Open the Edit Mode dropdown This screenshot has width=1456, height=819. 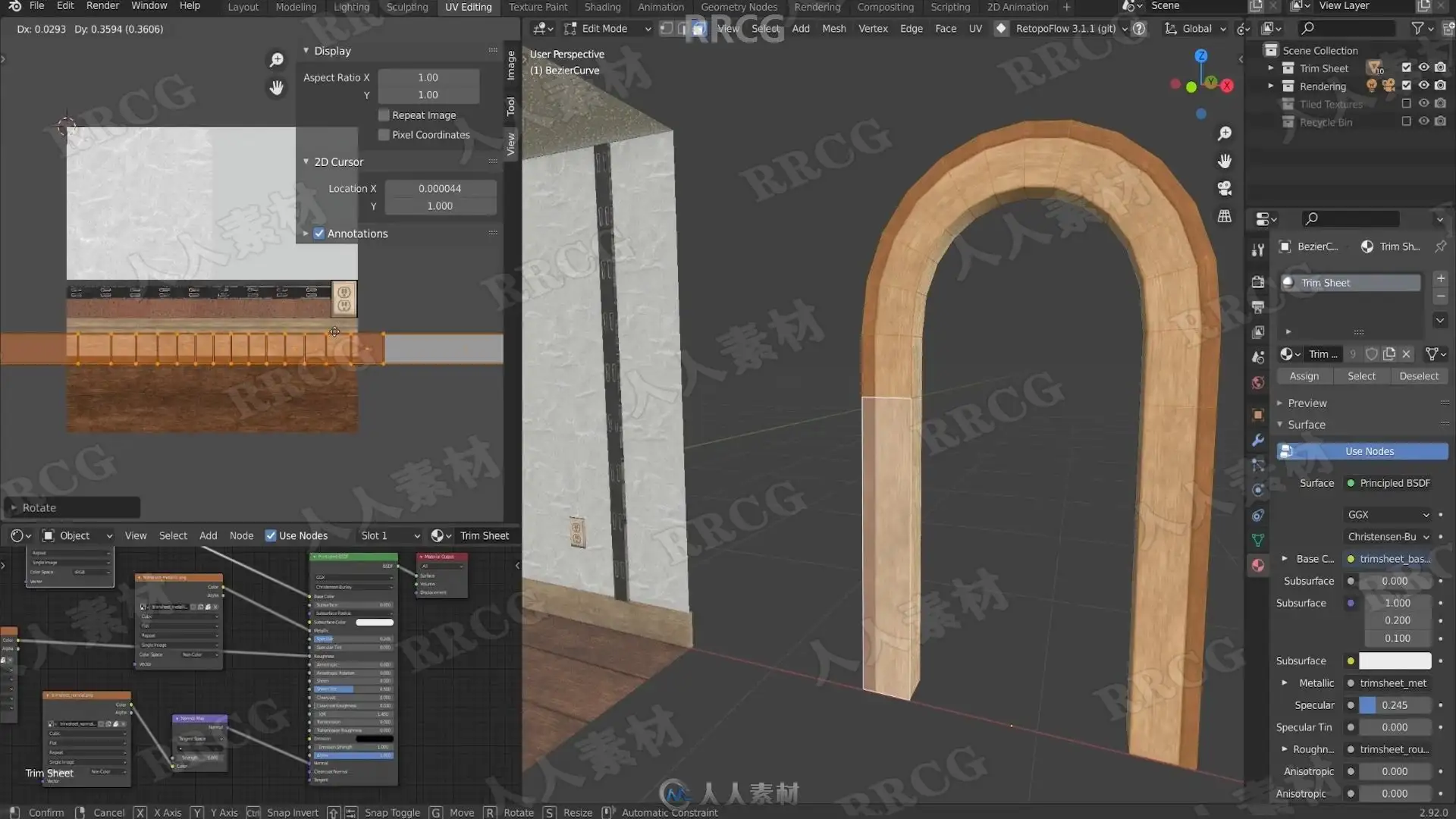[607, 29]
